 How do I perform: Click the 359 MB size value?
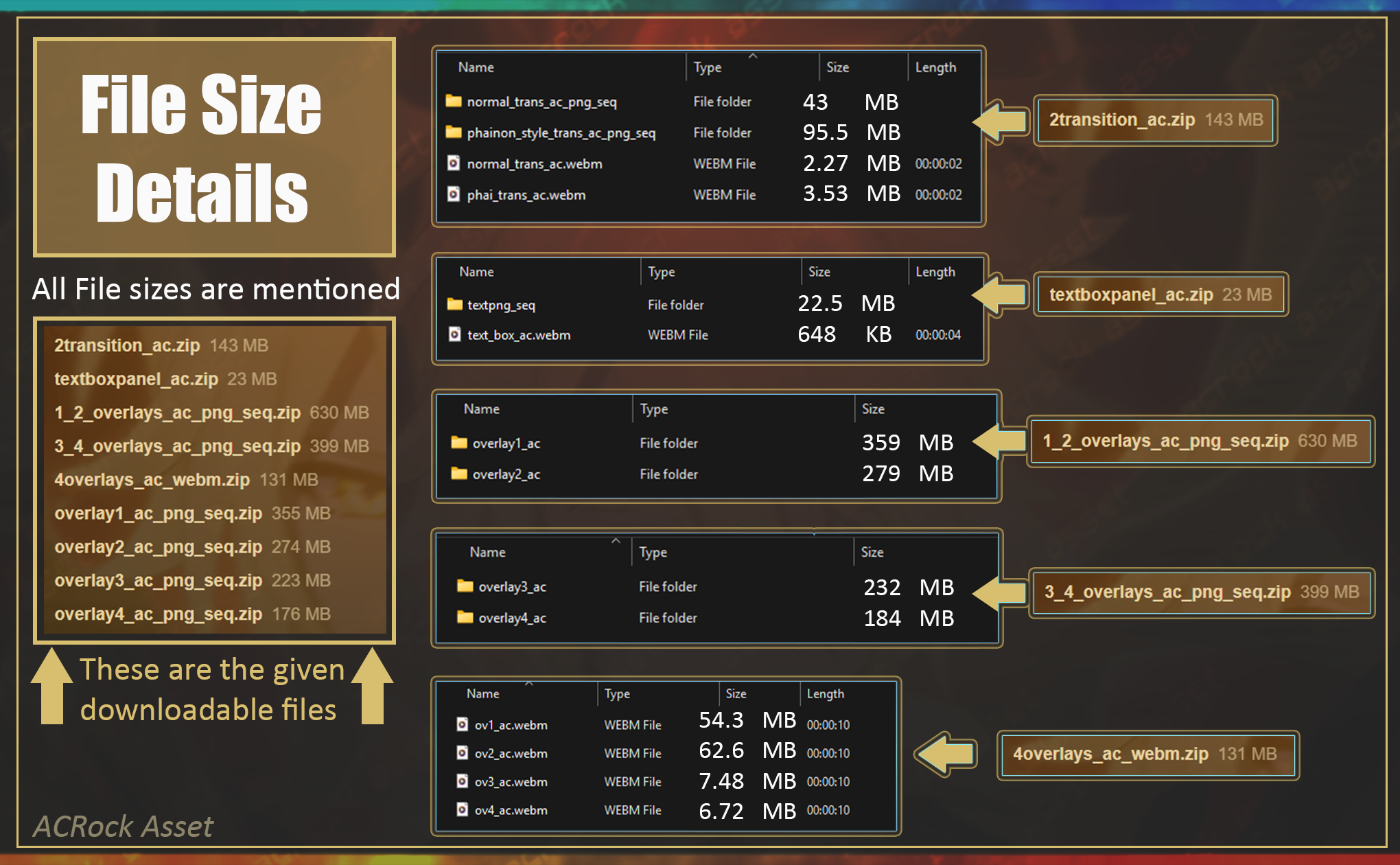pyautogui.click(x=908, y=443)
